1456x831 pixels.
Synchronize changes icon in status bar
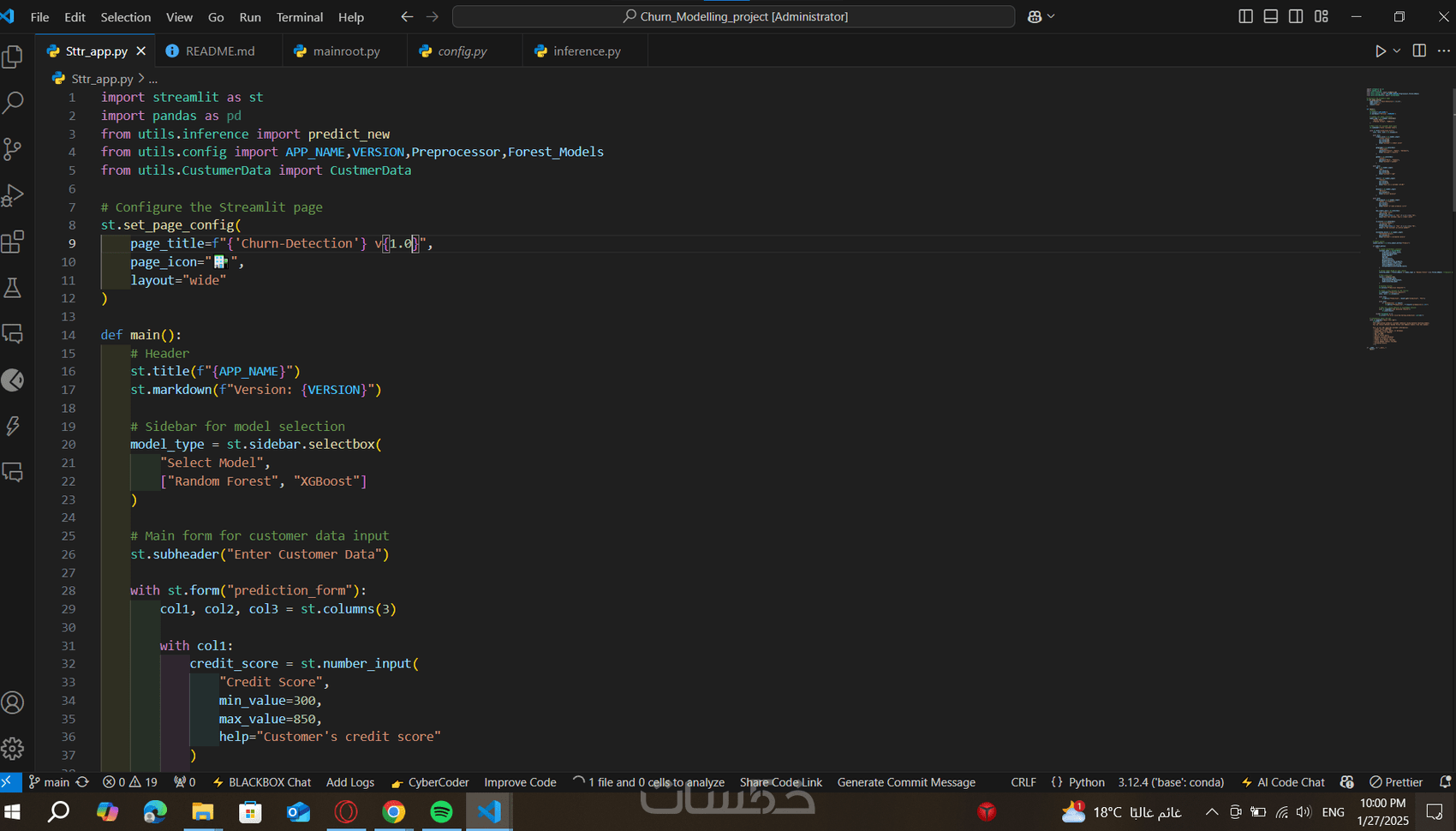tap(82, 782)
